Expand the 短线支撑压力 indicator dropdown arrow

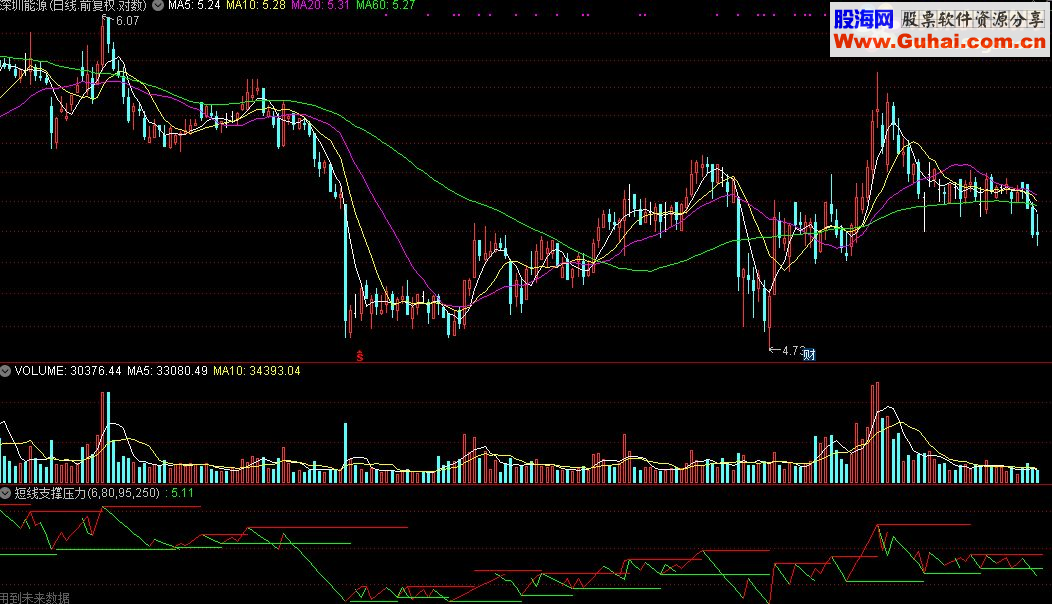click(5, 493)
